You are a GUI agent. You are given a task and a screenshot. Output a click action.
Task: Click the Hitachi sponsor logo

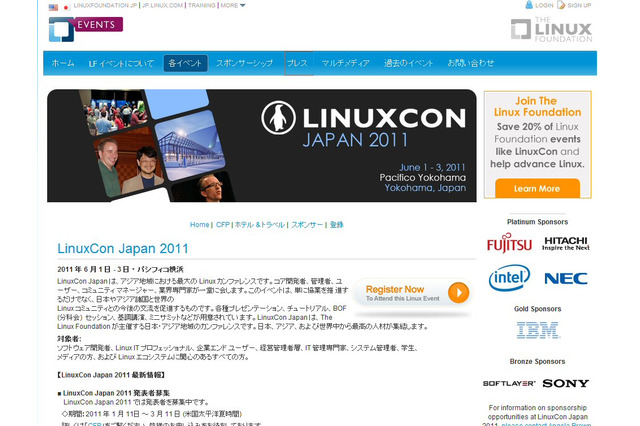(566, 243)
